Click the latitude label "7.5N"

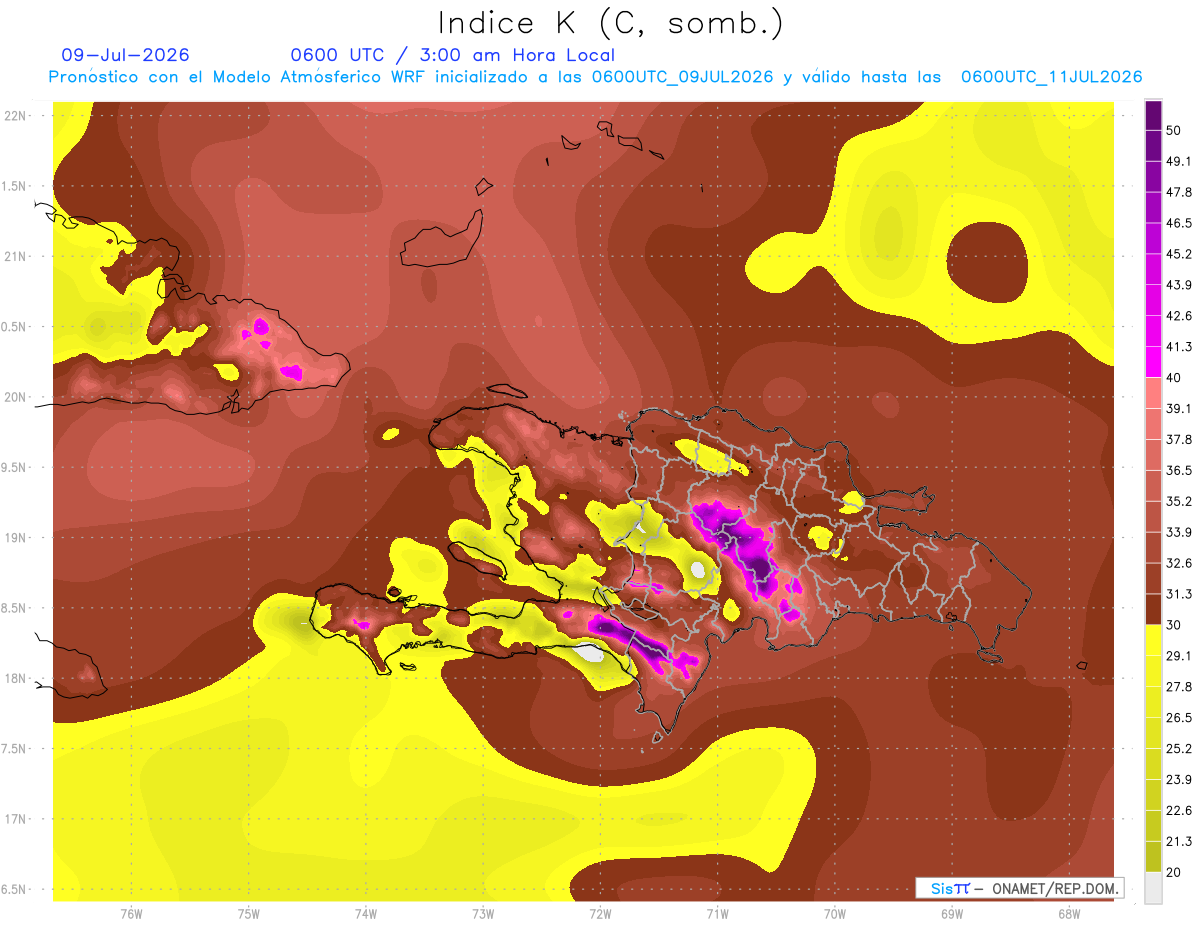click(x=15, y=749)
